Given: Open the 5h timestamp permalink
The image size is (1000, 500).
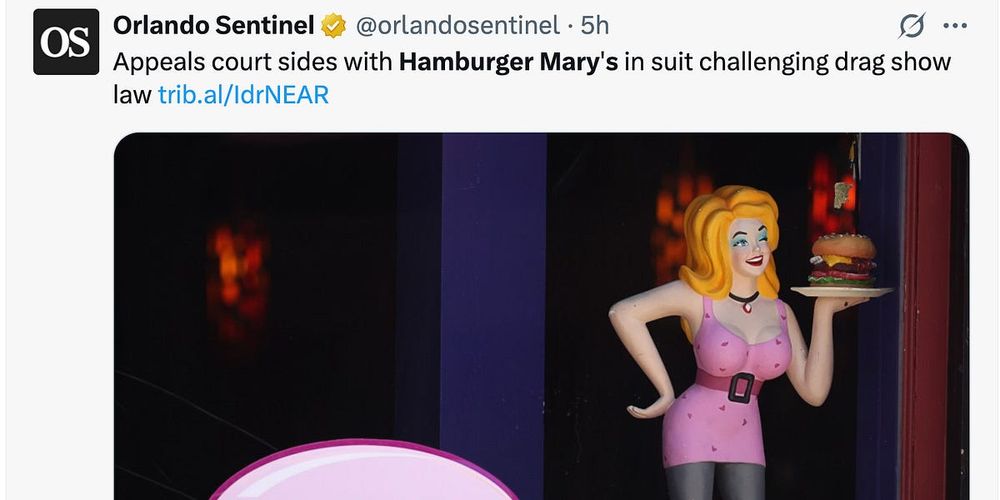Looking at the screenshot, I should pos(595,26).
